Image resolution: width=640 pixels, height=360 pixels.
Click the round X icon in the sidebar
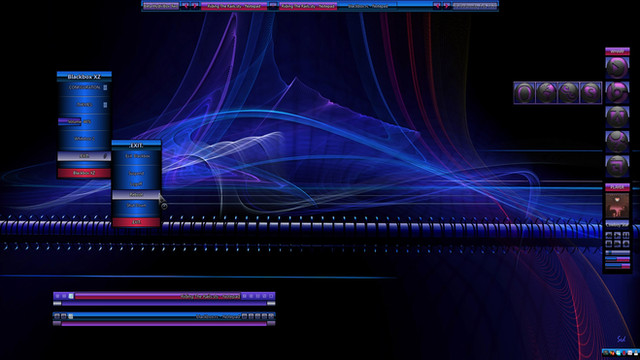(x=617, y=141)
